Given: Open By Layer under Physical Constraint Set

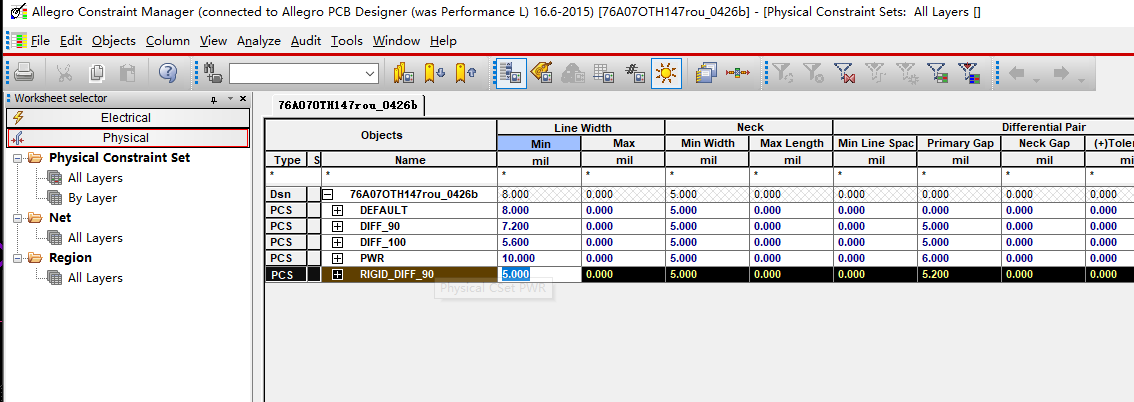Looking at the screenshot, I should [x=92, y=197].
